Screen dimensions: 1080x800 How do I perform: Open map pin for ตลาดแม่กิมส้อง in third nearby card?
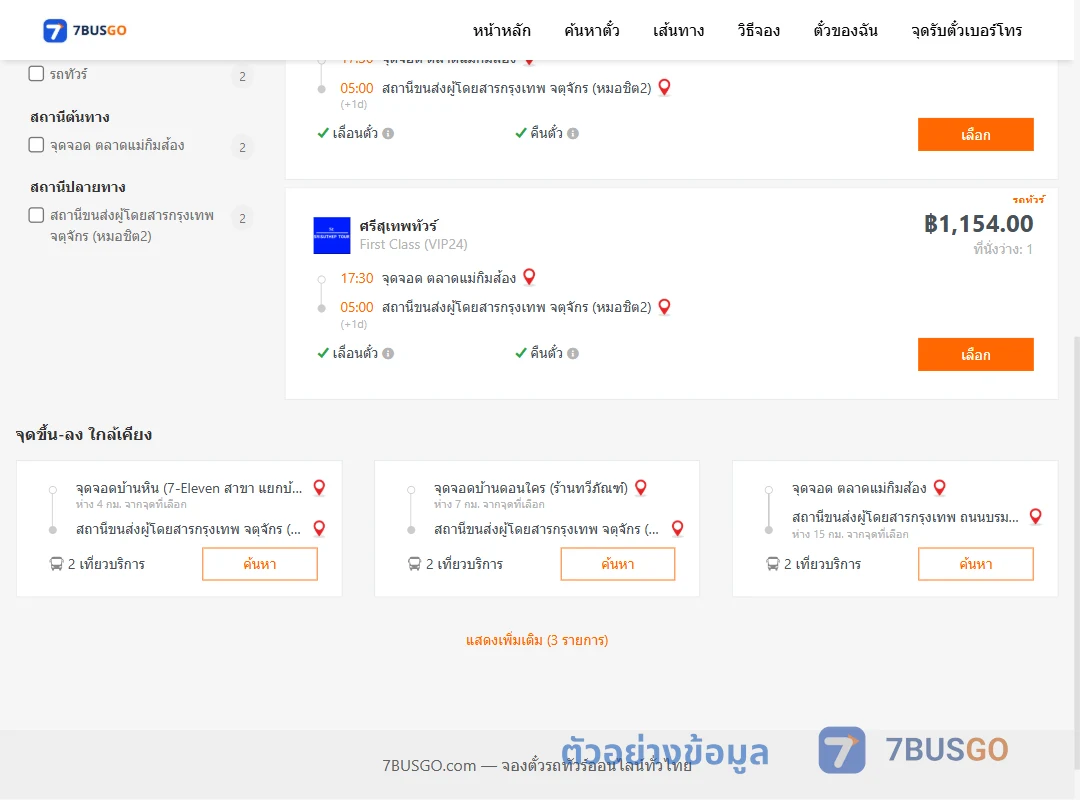[939, 488]
